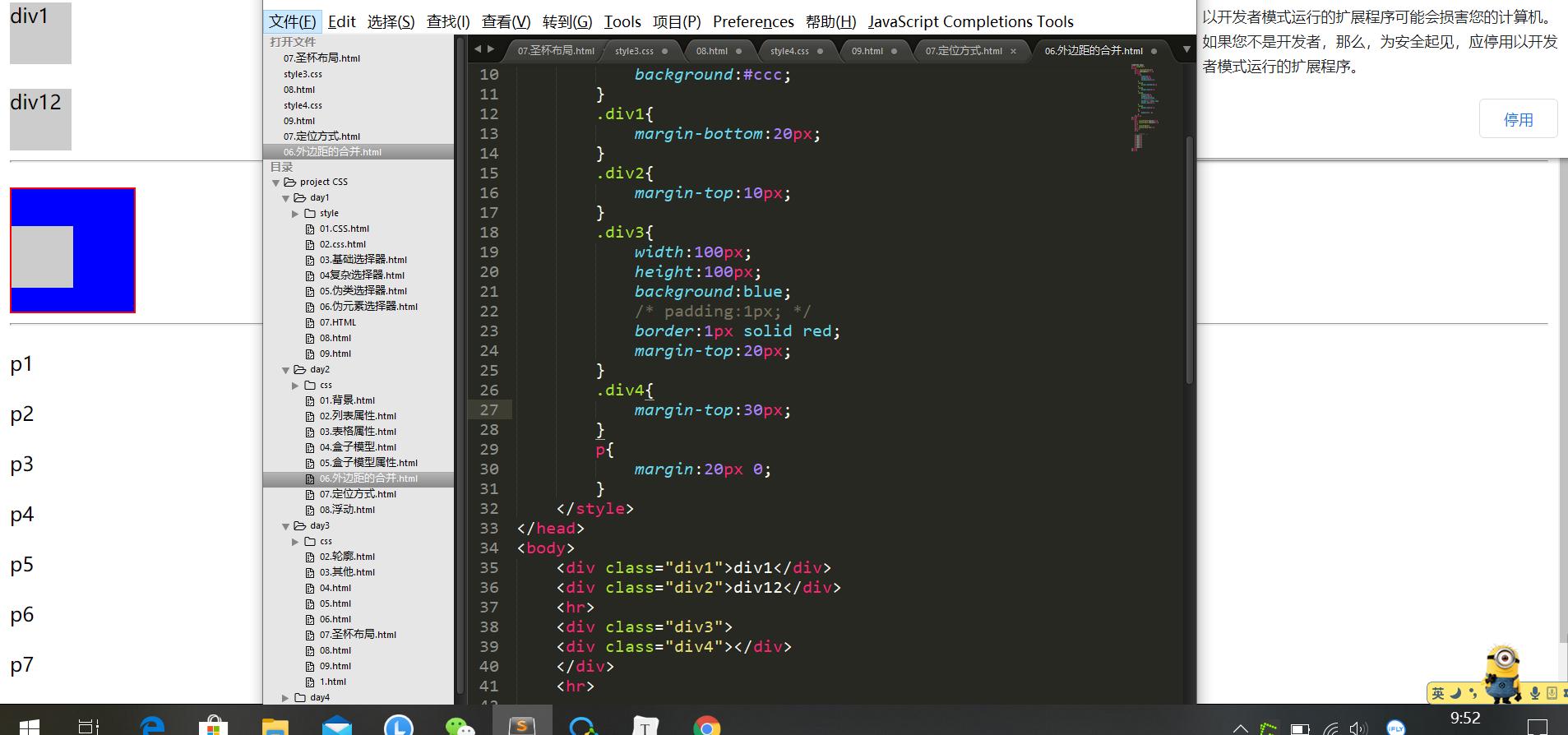Open the blue clock app on taskbar
Screen dimensions: 1568x735
coord(399,725)
